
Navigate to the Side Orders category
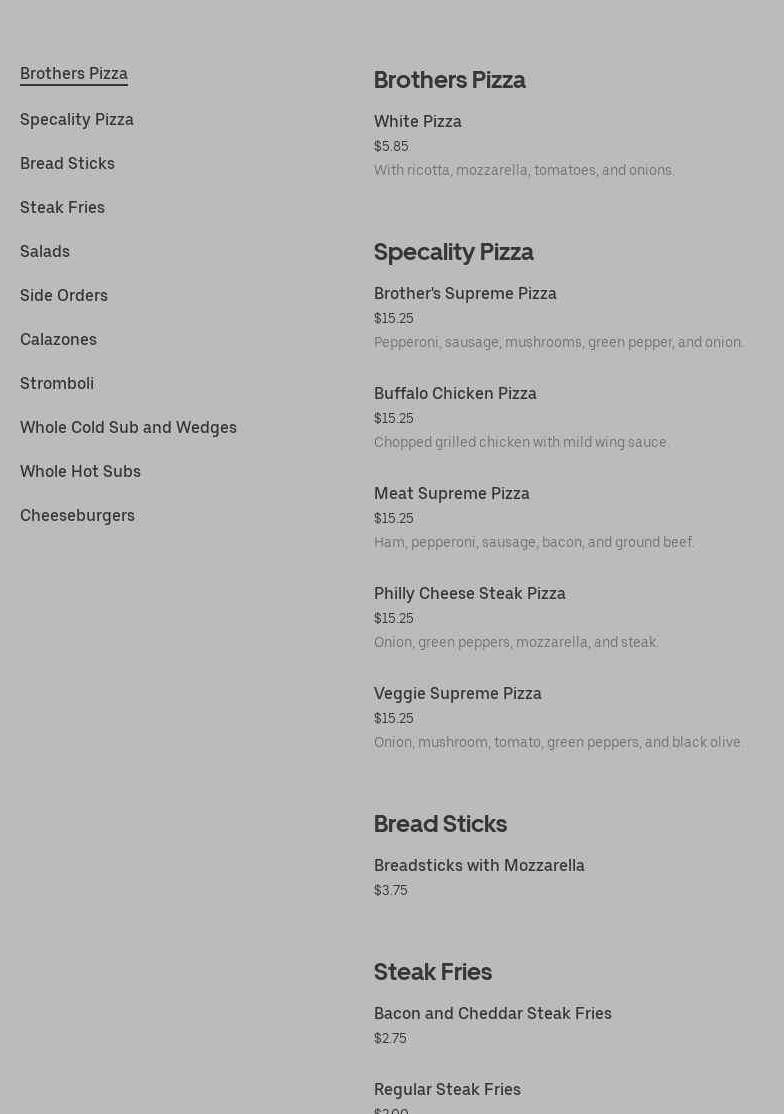click(x=64, y=296)
